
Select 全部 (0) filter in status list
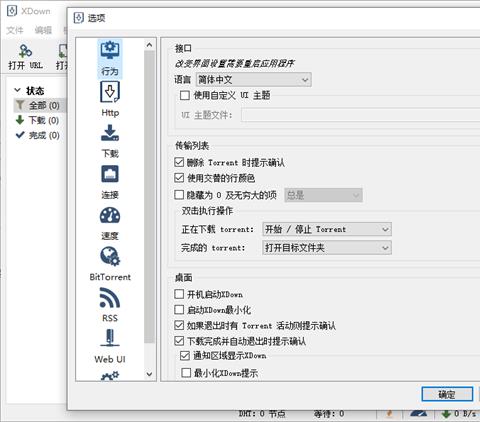point(40,106)
